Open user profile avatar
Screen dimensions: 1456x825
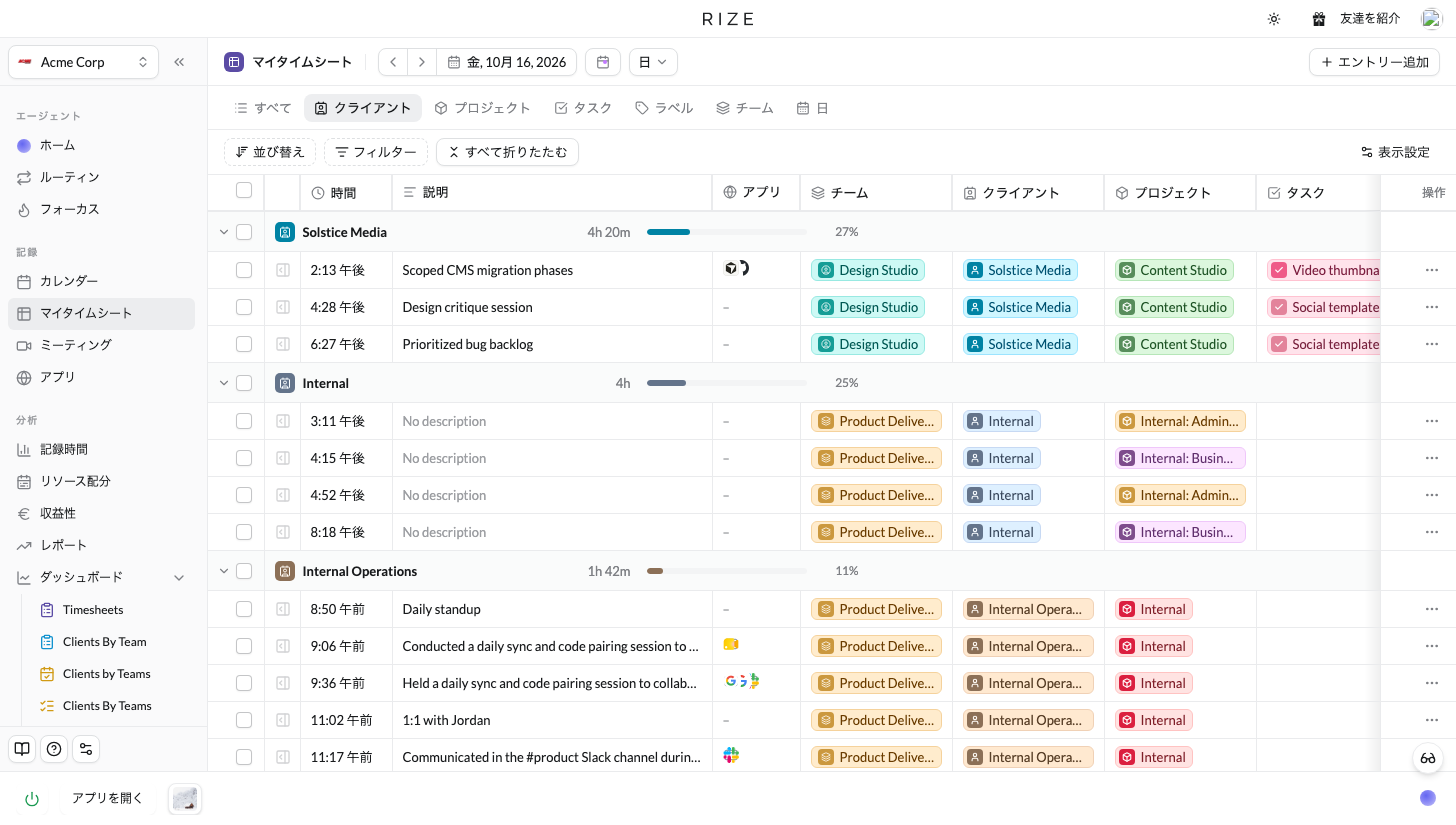pos(1431,19)
